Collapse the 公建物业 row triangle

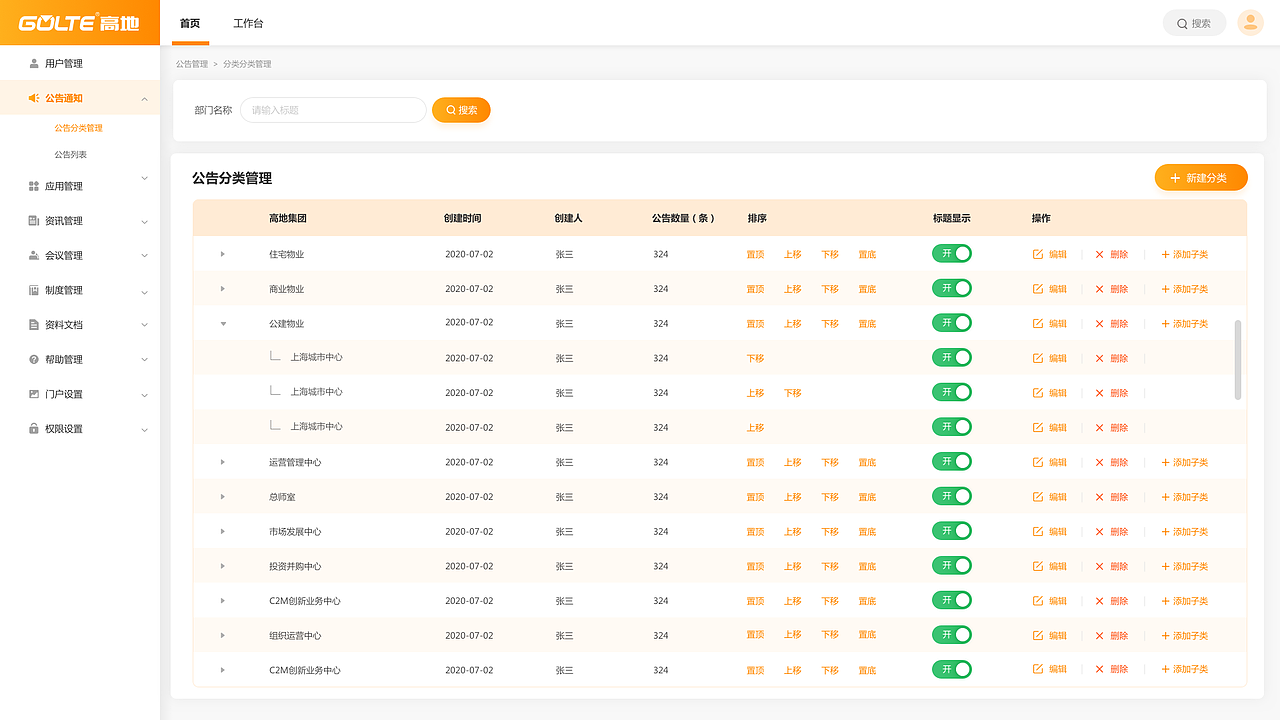223,324
